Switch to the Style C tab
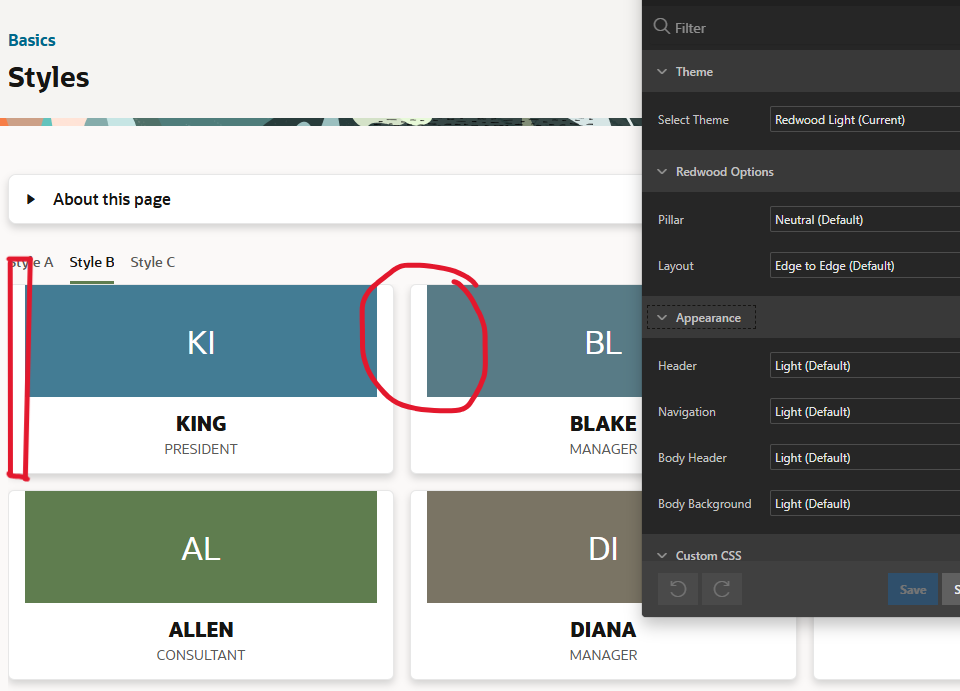The image size is (960, 691). 152,262
